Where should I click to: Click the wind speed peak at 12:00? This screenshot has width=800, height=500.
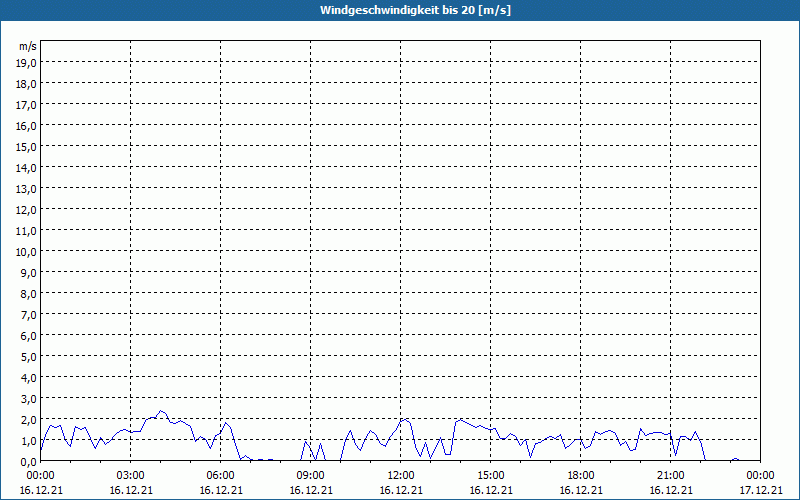point(403,419)
